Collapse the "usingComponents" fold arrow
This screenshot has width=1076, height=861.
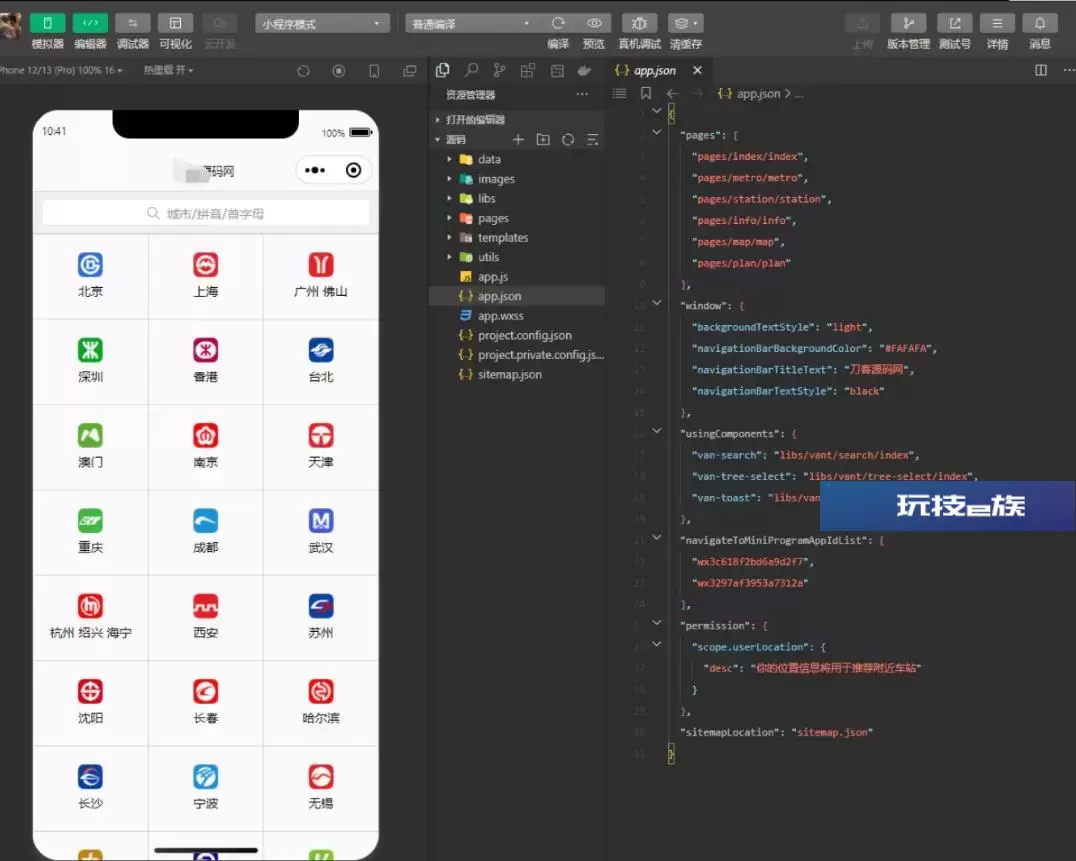[x=657, y=431]
